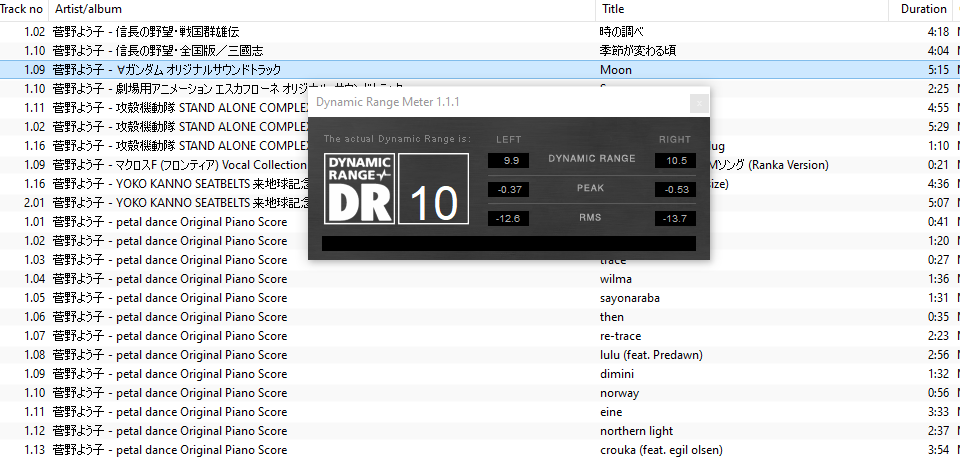The width and height of the screenshot is (960, 465).
Task: Sort playlist by Duration column header
Action: point(921,9)
